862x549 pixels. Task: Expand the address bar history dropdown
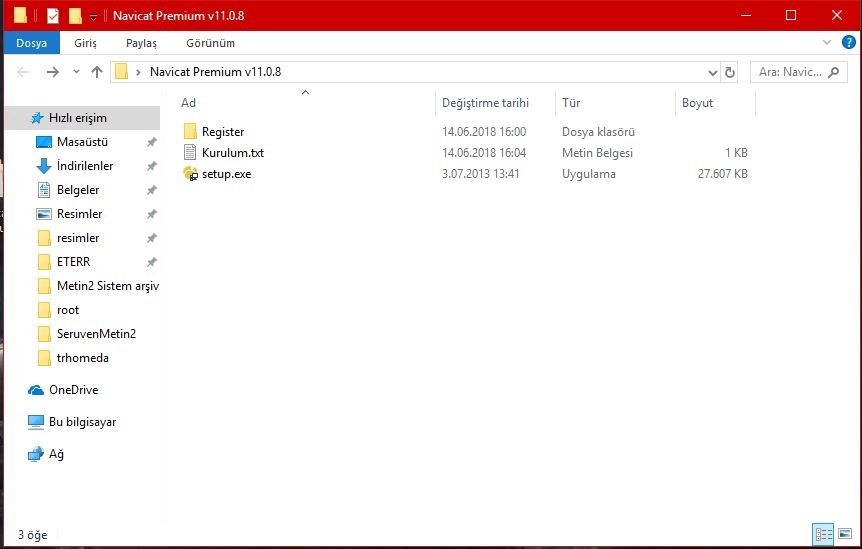(712, 72)
